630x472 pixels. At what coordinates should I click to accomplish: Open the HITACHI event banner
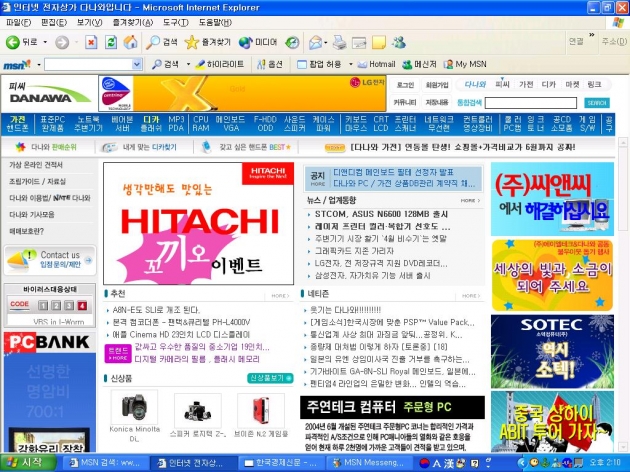[198, 223]
